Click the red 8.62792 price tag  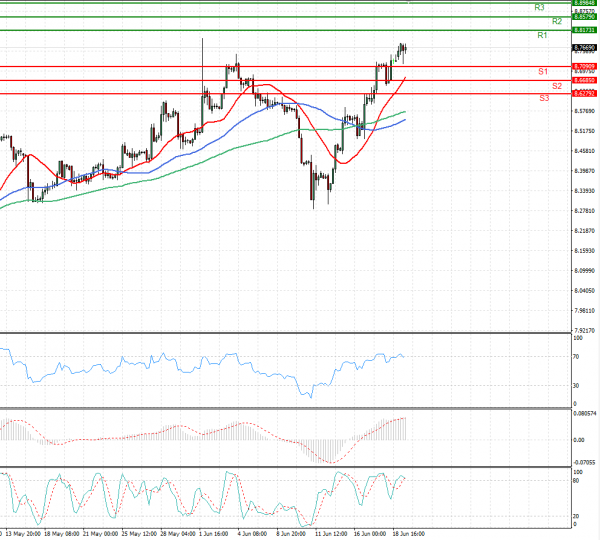pos(584,93)
